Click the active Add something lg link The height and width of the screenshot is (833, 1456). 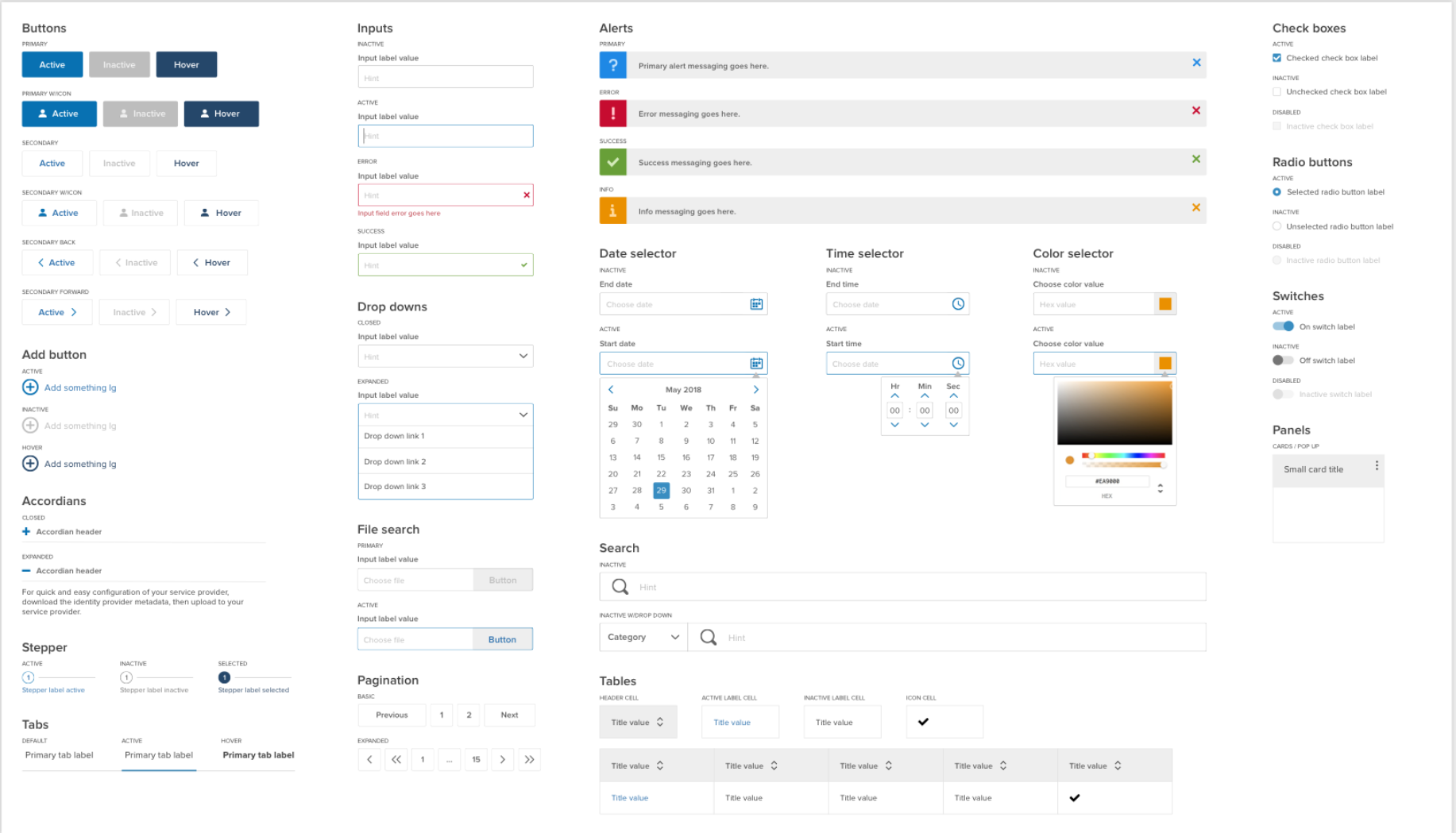pyautogui.click(x=79, y=388)
